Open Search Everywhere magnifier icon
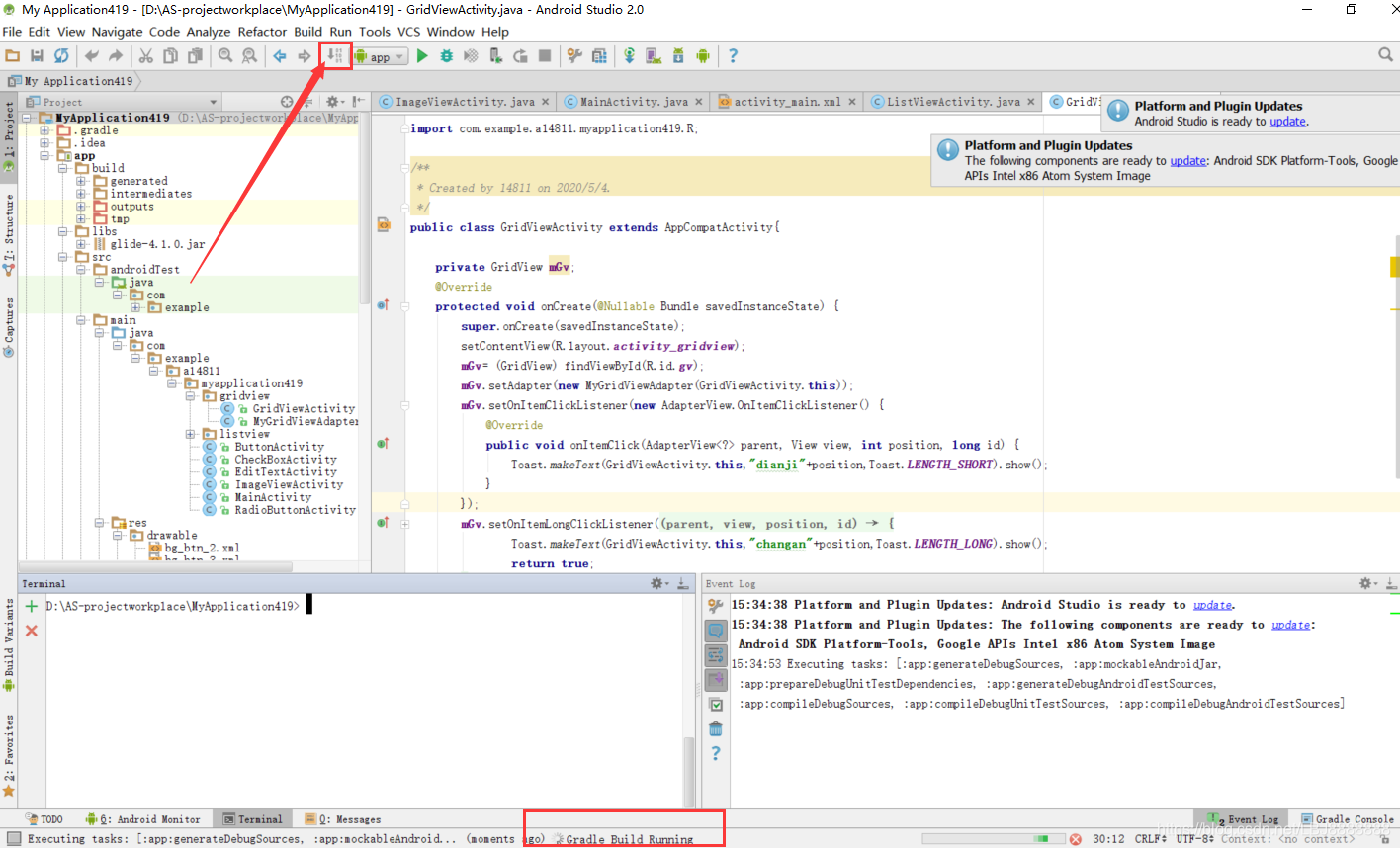This screenshot has height=848, width=1400. [x=1385, y=55]
